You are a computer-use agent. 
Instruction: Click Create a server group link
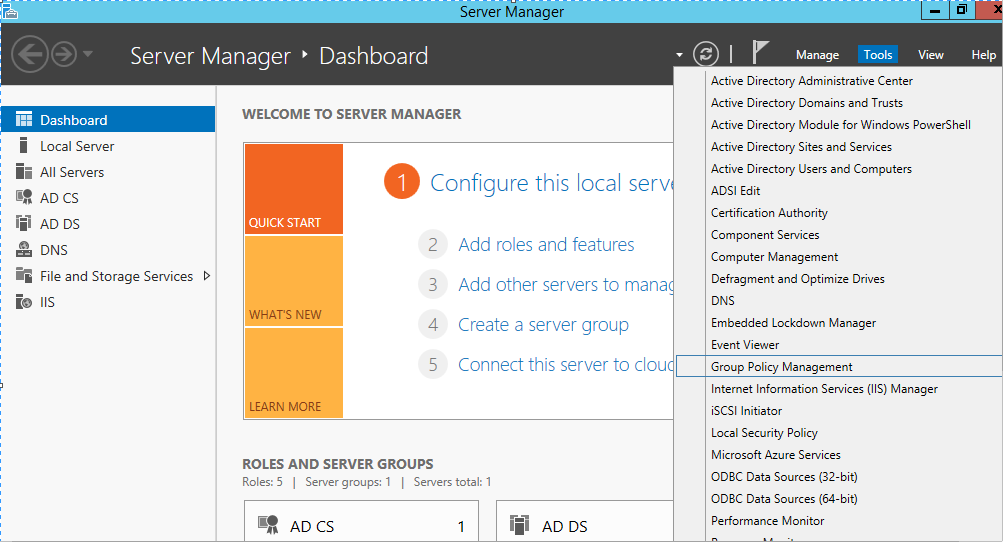click(x=543, y=324)
